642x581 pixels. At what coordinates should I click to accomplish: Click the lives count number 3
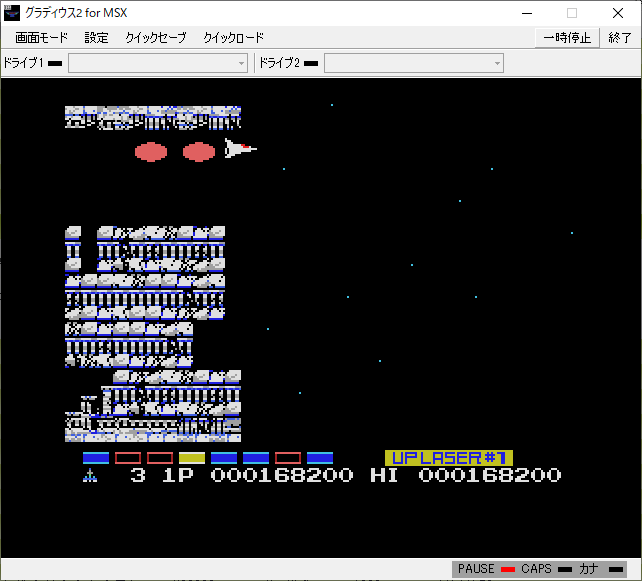pyautogui.click(x=138, y=475)
